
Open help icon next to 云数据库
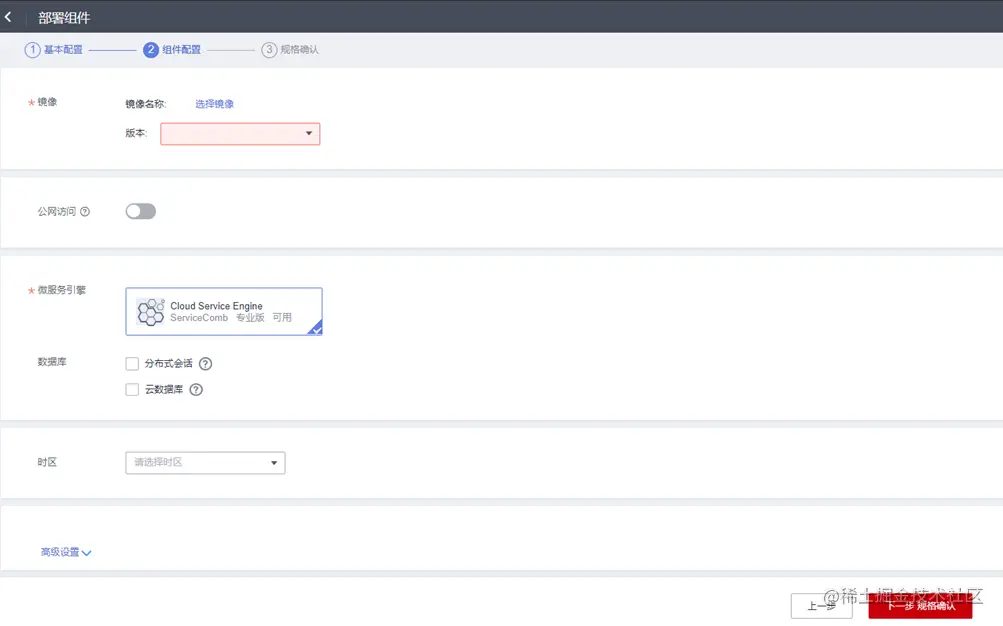point(196,389)
